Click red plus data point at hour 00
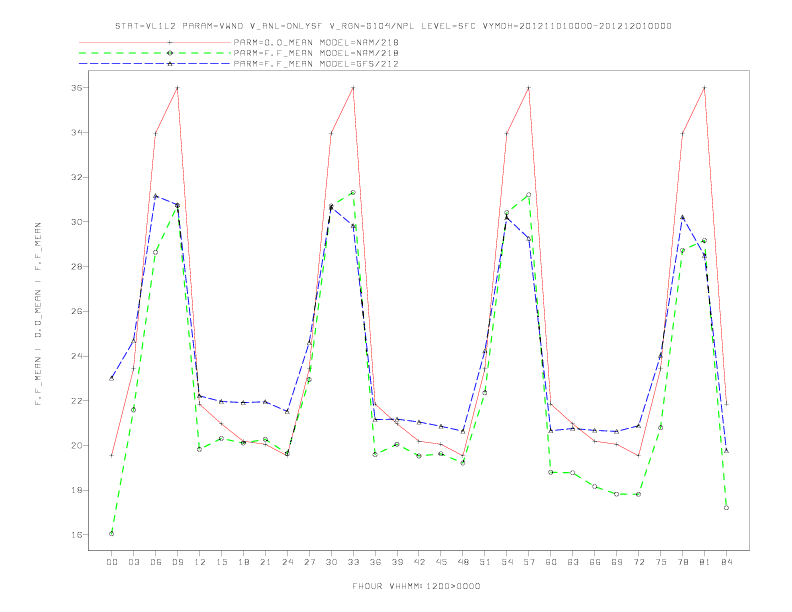792x612 pixels. pyautogui.click(x=112, y=455)
